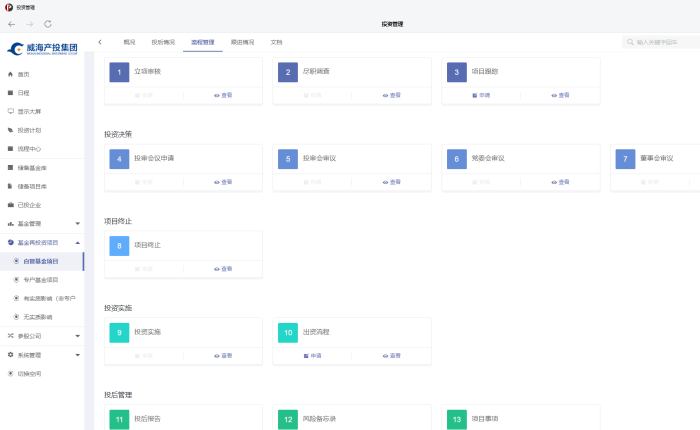Click 查看 under 投资实施 card
This screenshot has height=430, width=700.
[x=223, y=356]
